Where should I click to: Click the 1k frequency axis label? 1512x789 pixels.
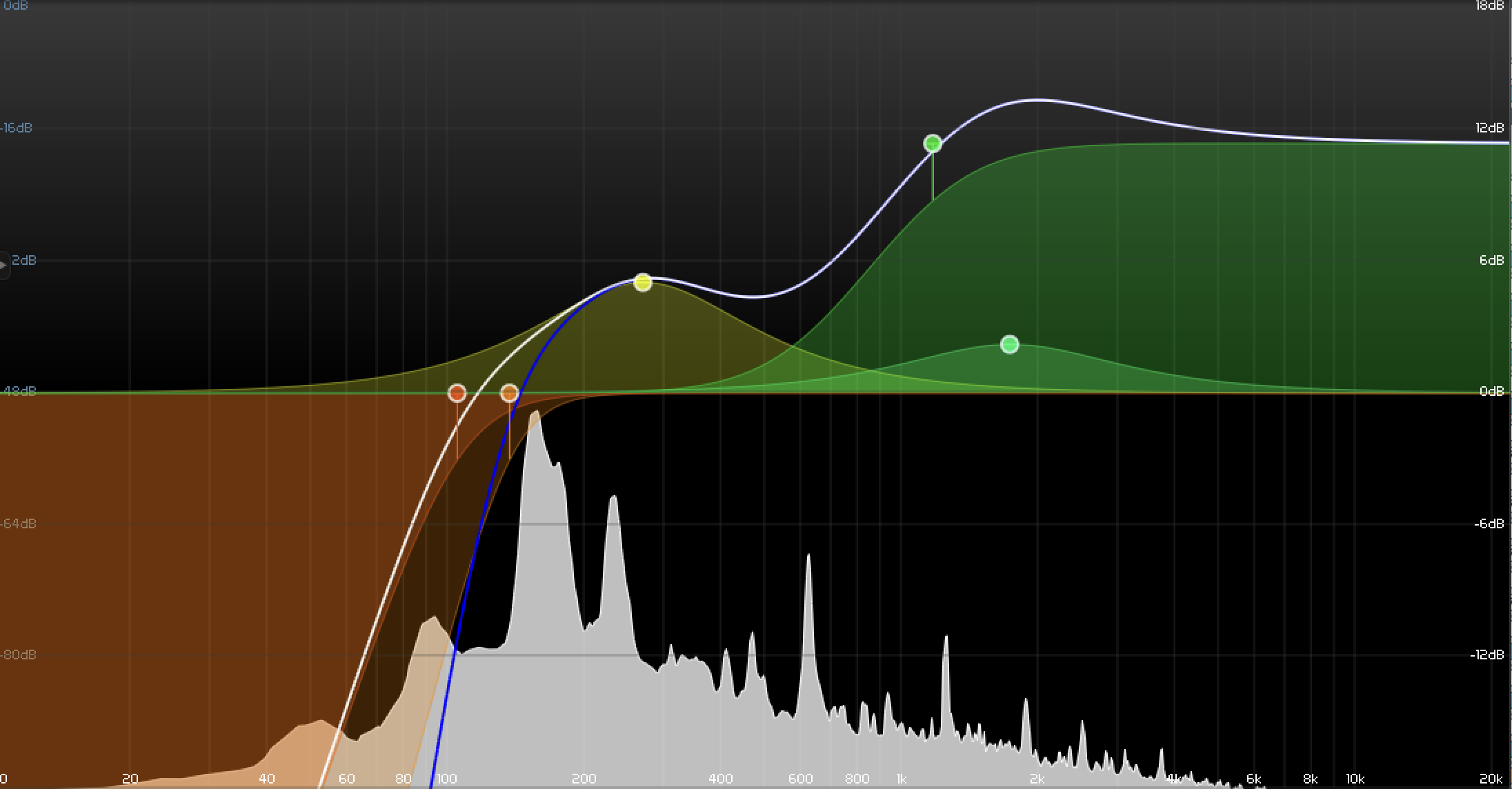(x=901, y=779)
